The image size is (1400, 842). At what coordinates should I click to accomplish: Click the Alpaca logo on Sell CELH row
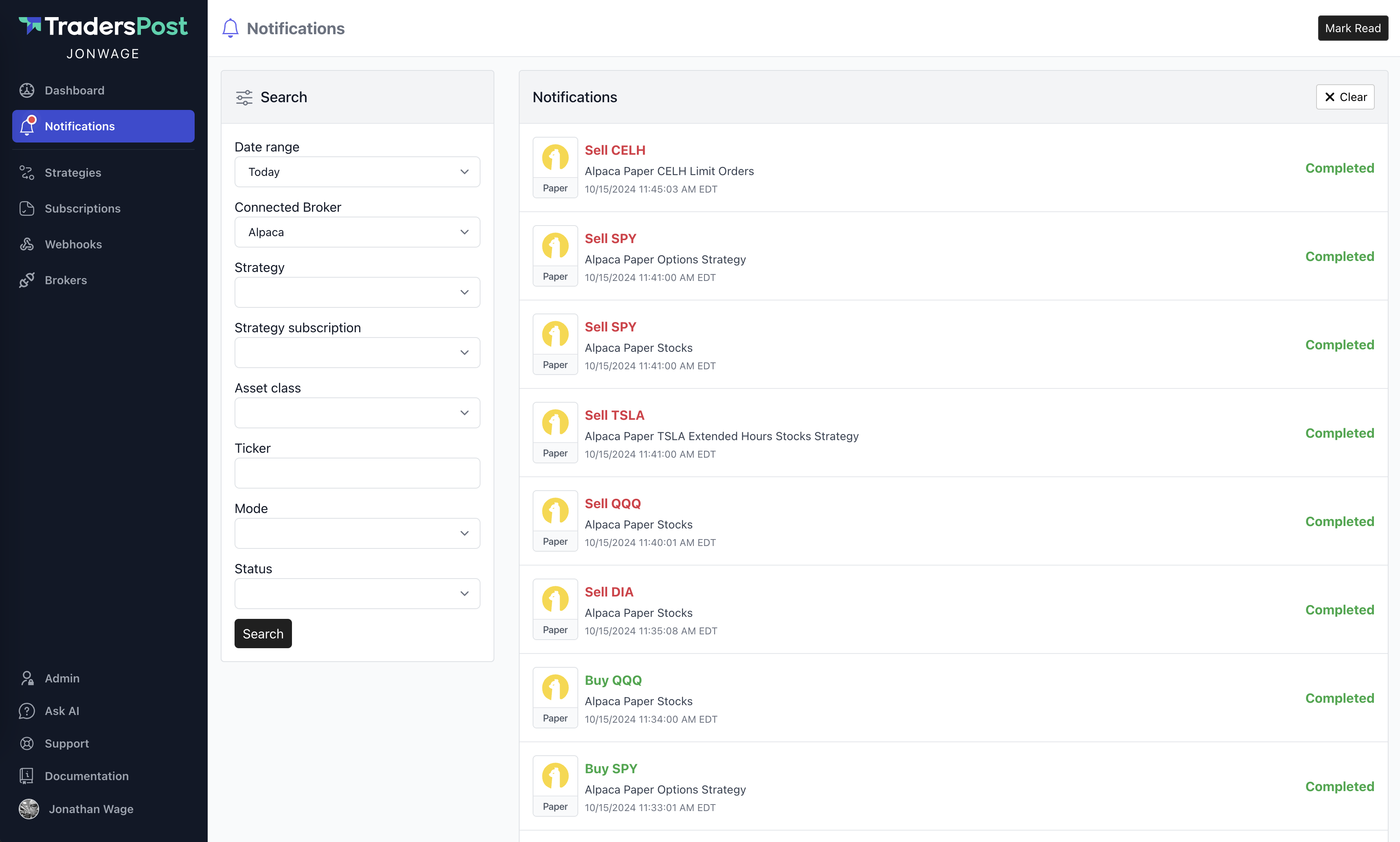point(555,157)
